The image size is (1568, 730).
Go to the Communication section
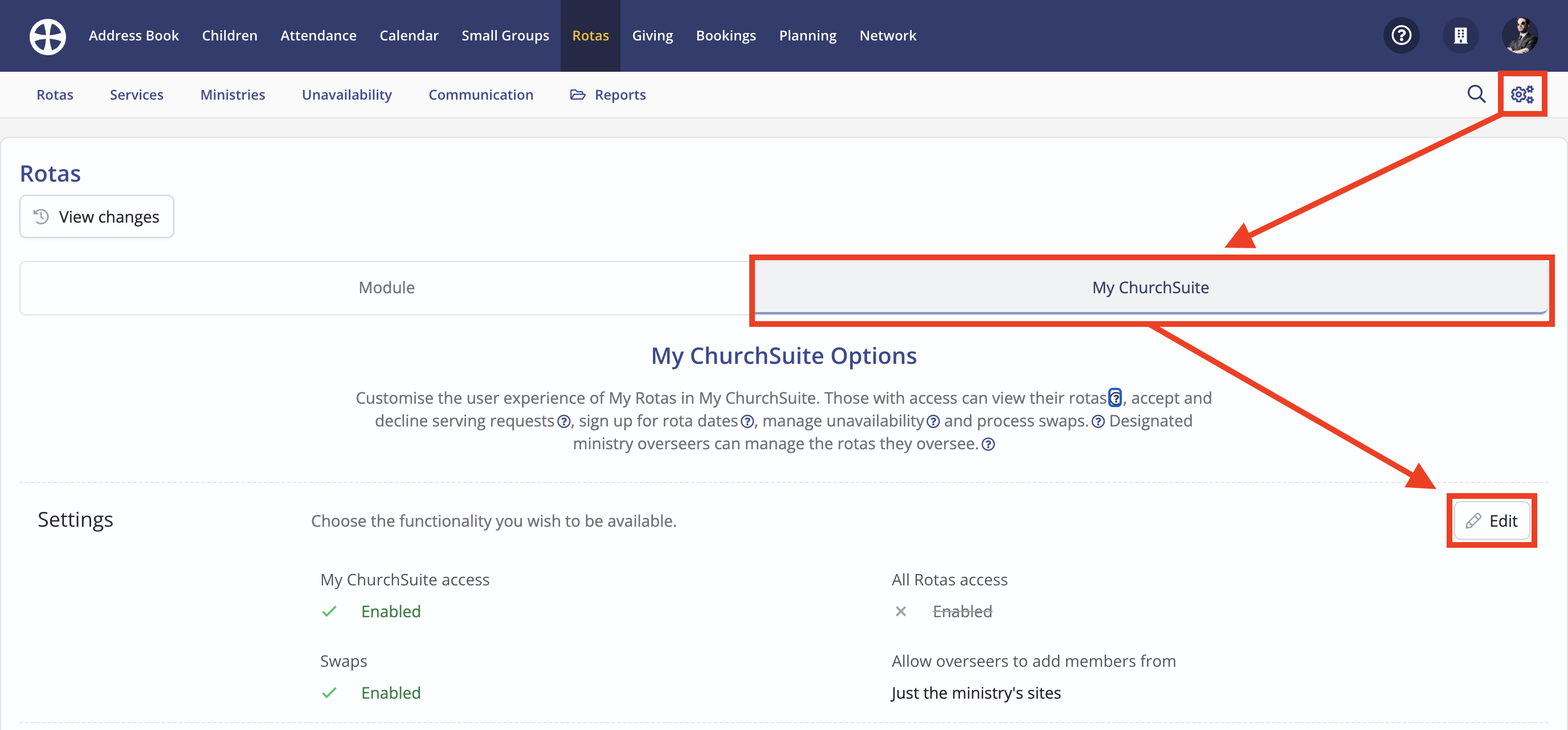[481, 95]
